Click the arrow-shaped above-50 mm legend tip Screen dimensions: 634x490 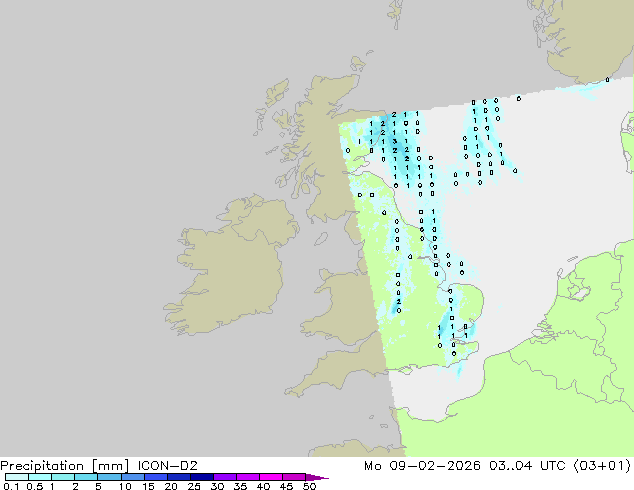[317, 478]
